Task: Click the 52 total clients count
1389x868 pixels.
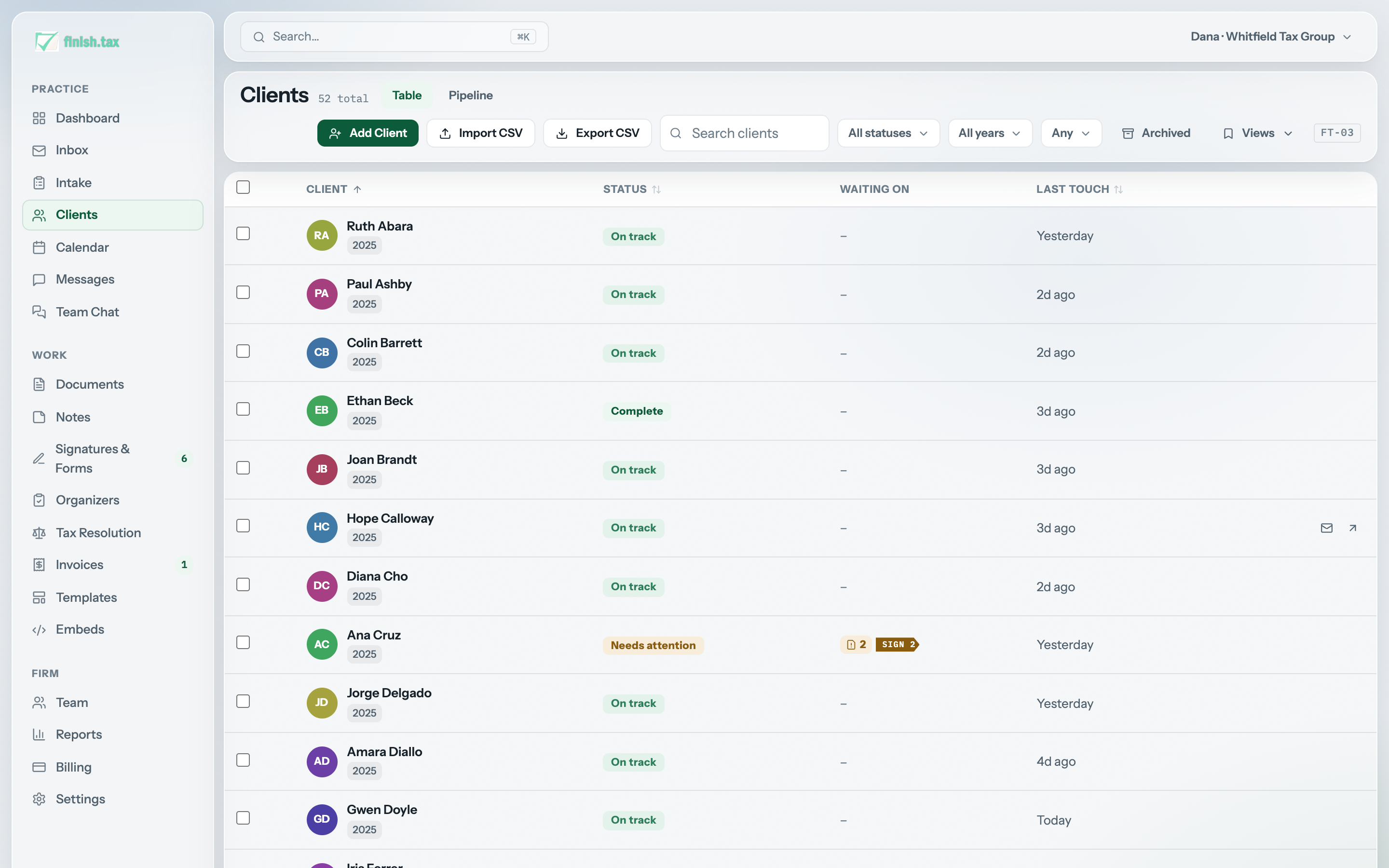Action: coord(343,99)
